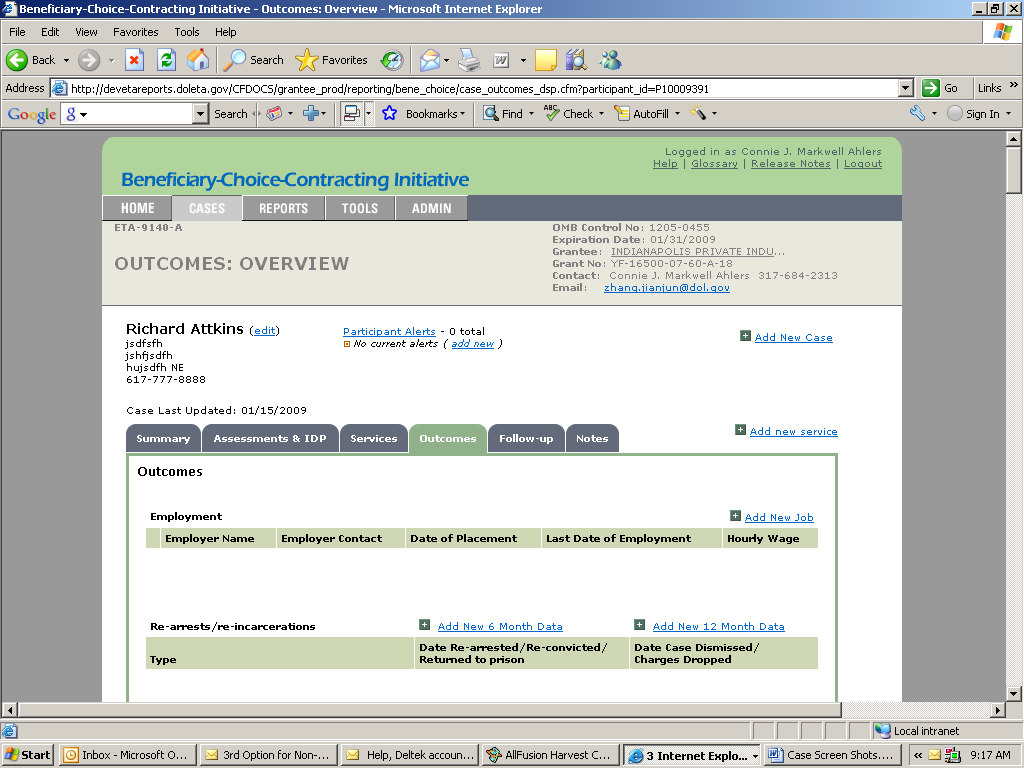Open the Windows Start button
The height and width of the screenshot is (768, 1024).
29,755
